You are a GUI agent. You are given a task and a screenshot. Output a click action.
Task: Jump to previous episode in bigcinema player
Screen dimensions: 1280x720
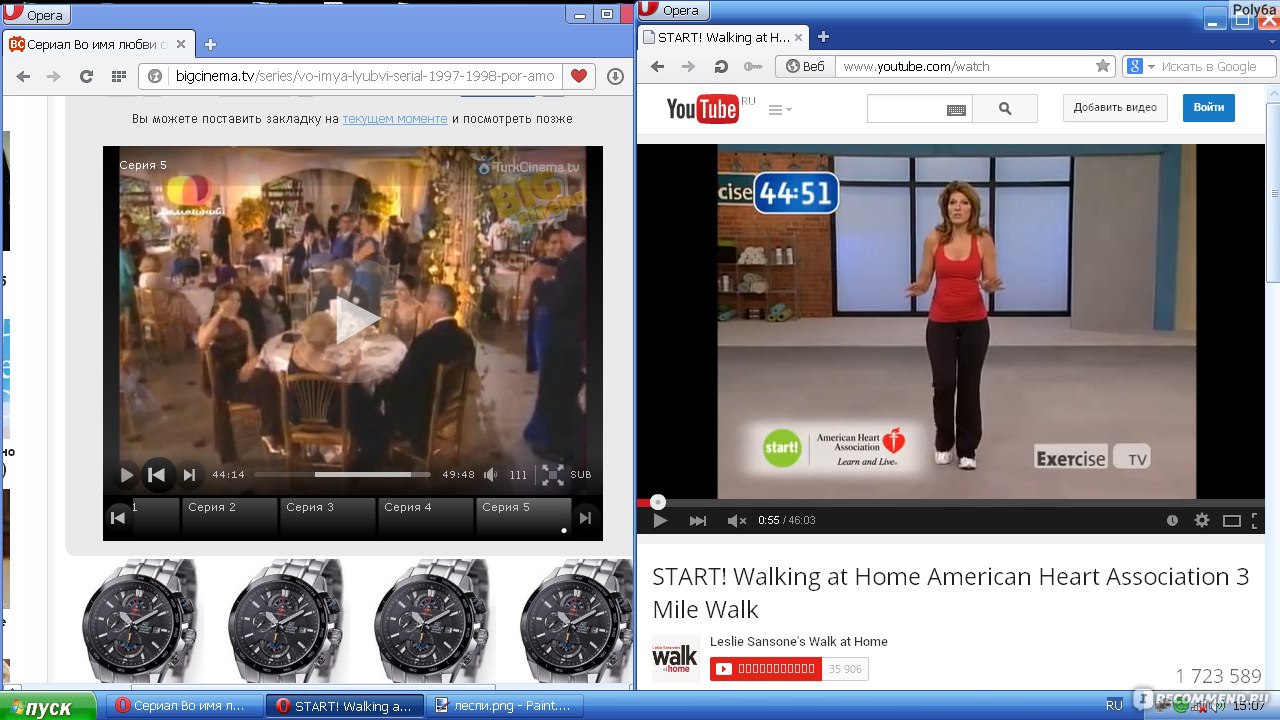[x=157, y=475]
